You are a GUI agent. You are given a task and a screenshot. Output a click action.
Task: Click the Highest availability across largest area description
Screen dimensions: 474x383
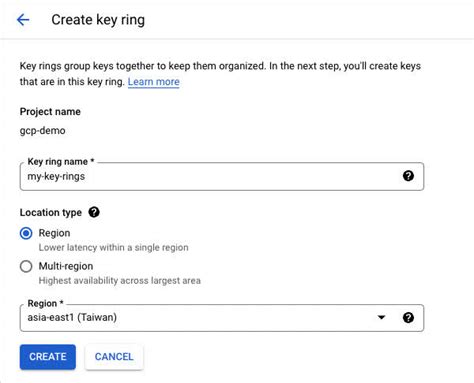120,281
